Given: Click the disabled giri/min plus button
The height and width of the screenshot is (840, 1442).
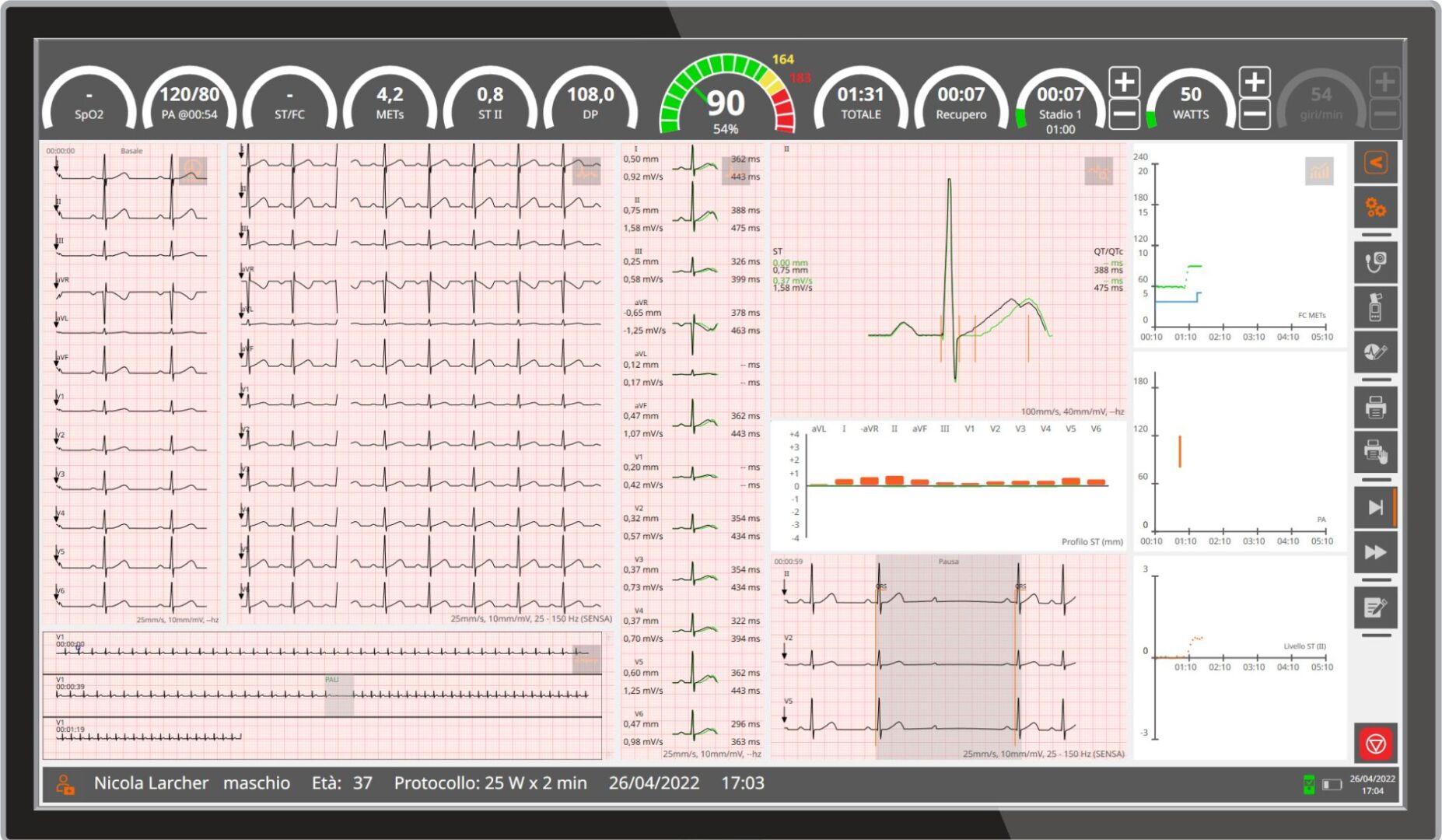Looking at the screenshot, I should click(x=1384, y=82).
